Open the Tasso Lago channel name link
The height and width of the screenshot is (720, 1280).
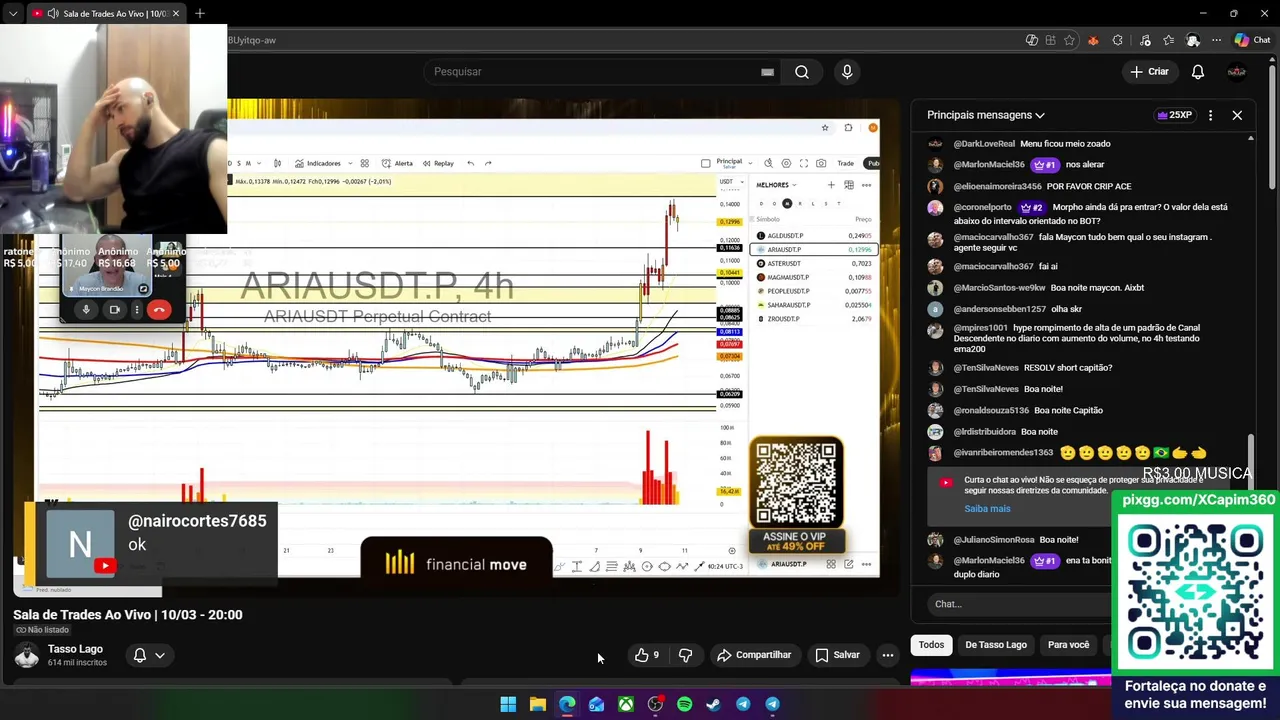tap(75, 649)
